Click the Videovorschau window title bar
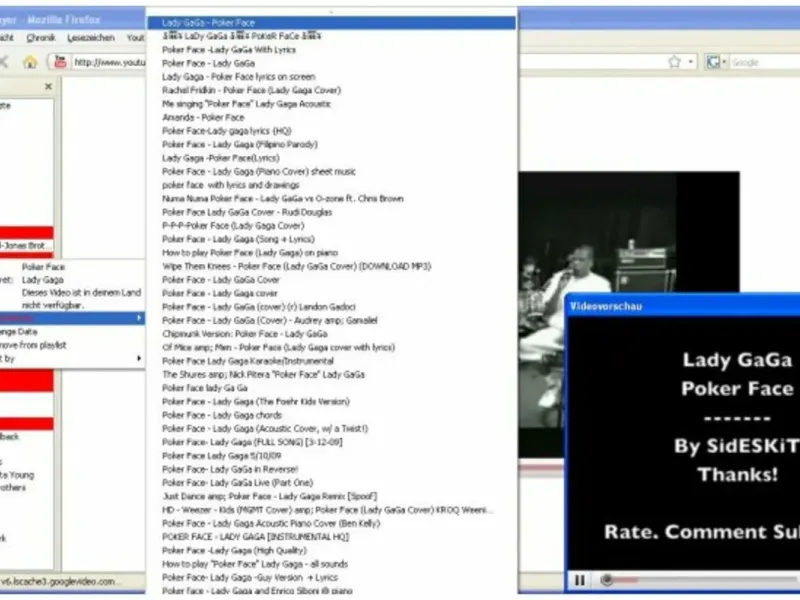Image resolution: width=800 pixels, height=600 pixels. [684, 306]
